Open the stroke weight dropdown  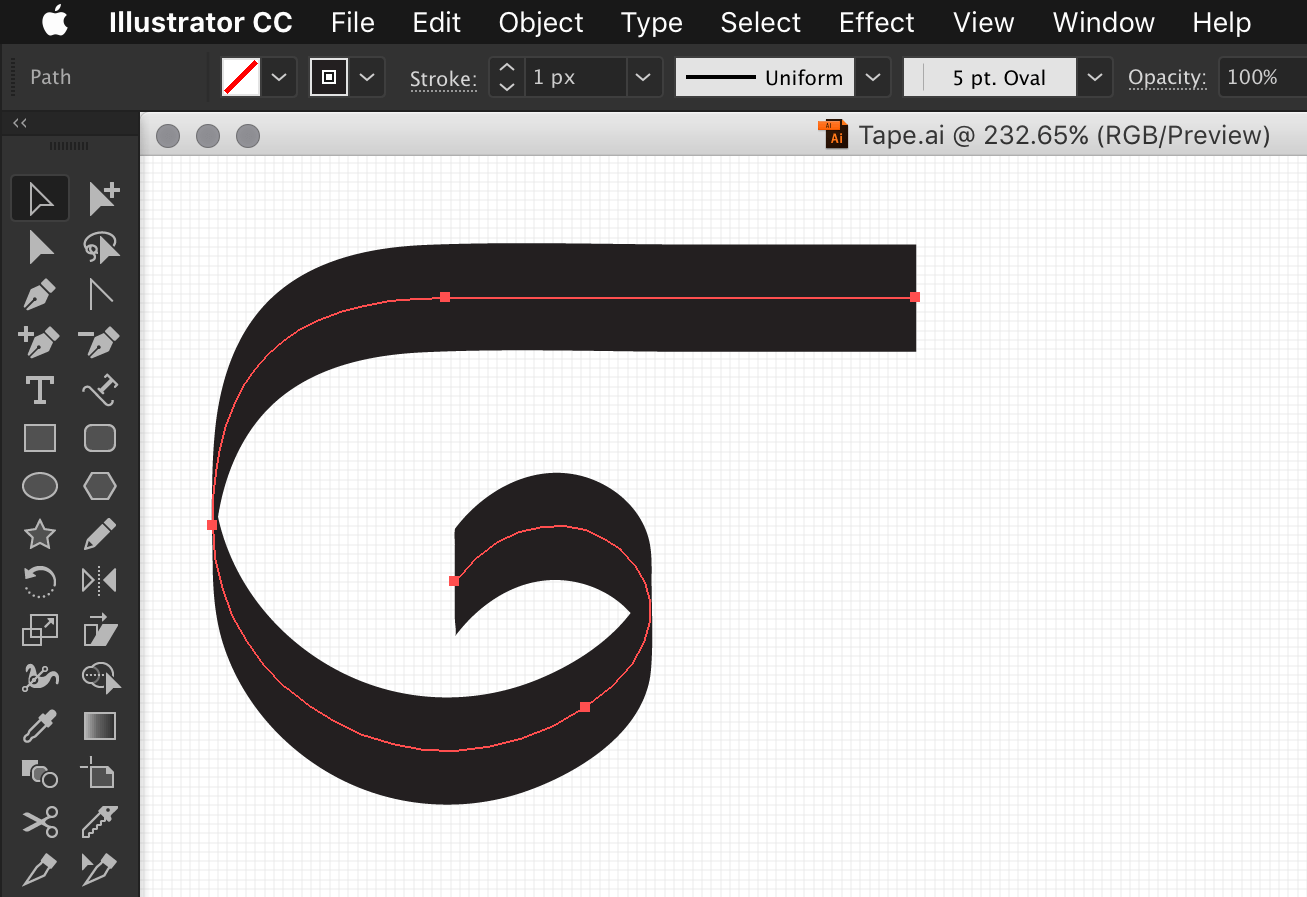(x=643, y=77)
